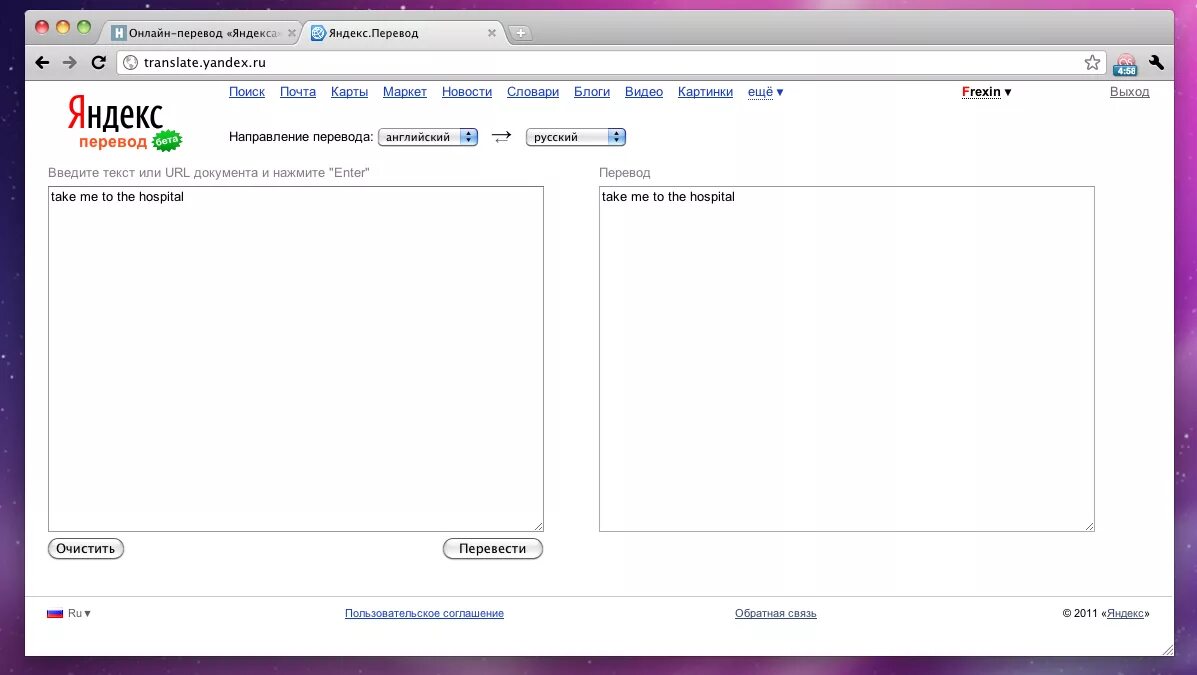Click the site info globe icon in address bar
Image resolution: width=1197 pixels, height=675 pixels.
click(131, 63)
